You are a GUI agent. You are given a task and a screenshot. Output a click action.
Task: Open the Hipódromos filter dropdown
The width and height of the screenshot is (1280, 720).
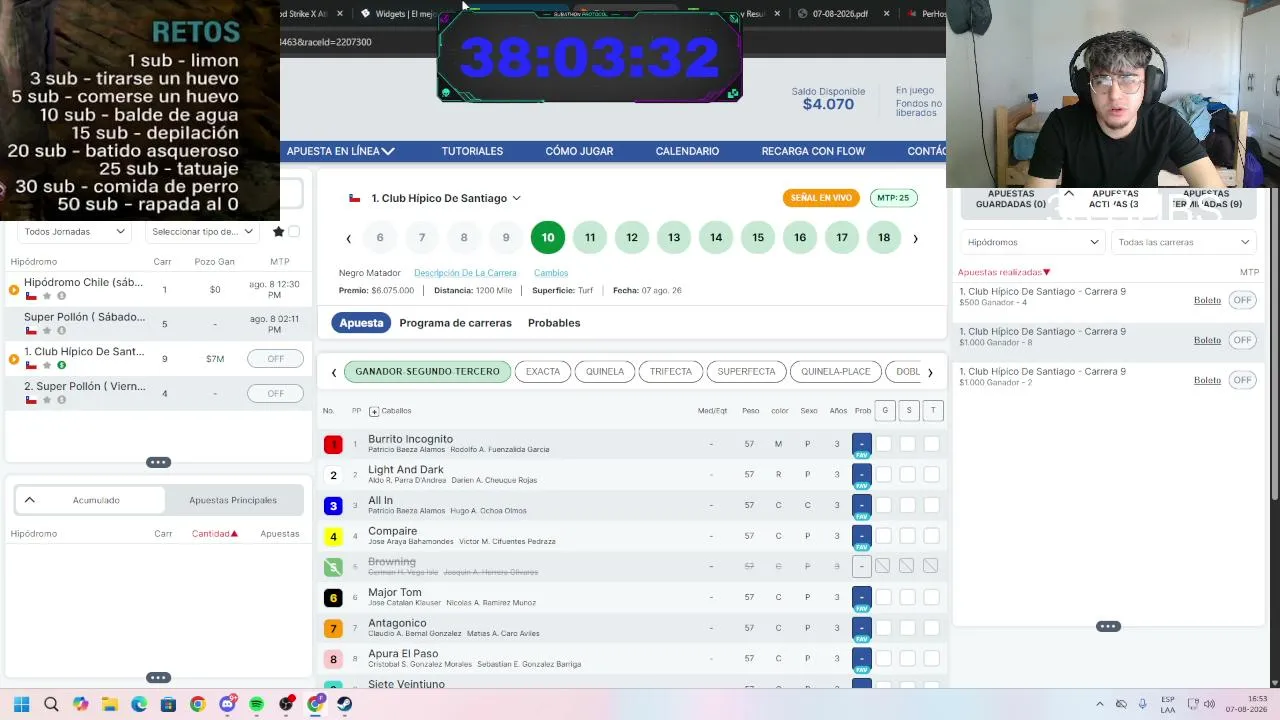coord(1031,242)
